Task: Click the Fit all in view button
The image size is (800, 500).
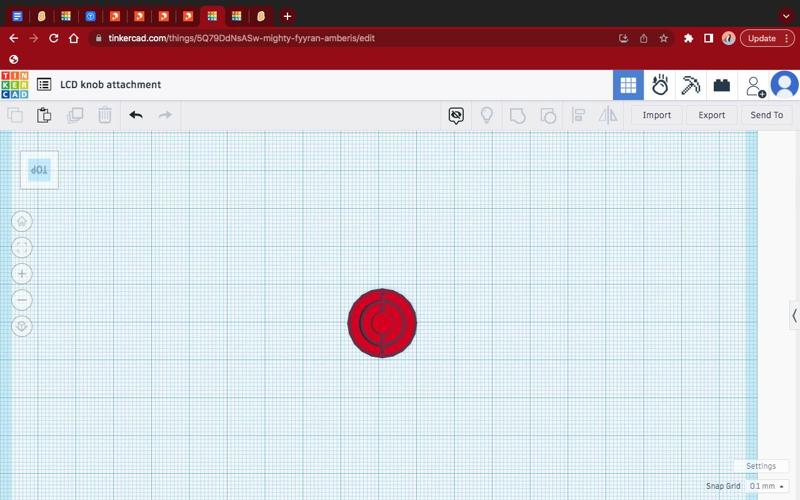Action: click(x=22, y=247)
